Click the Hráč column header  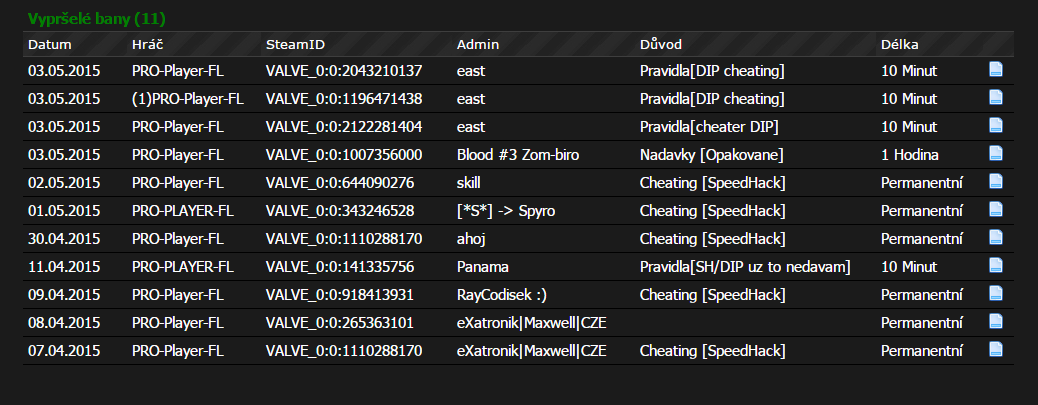(x=148, y=45)
